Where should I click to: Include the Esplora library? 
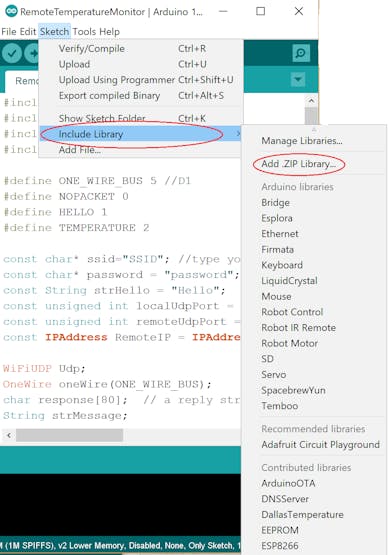coord(277,218)
